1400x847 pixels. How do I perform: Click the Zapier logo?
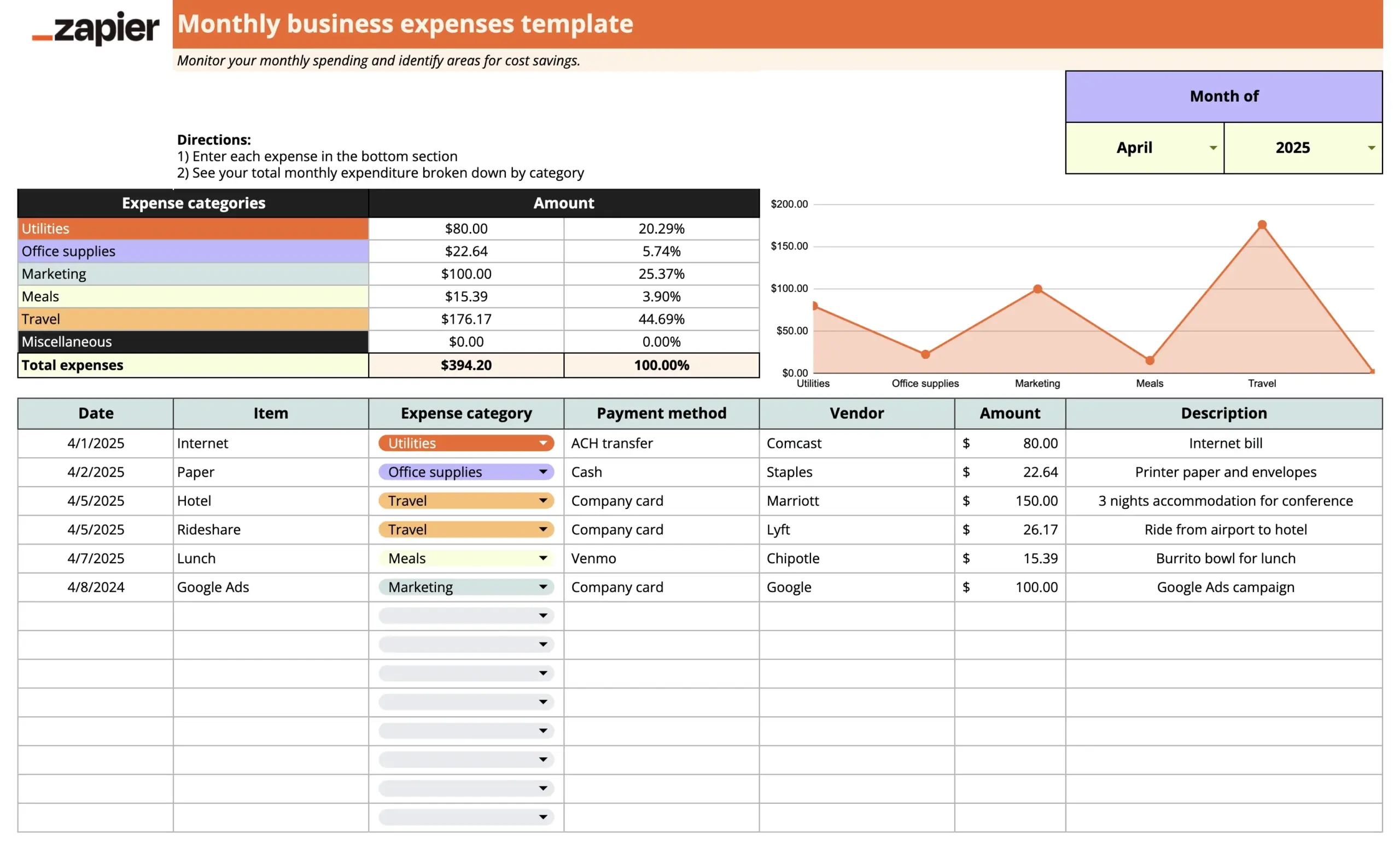coord(95,26)
